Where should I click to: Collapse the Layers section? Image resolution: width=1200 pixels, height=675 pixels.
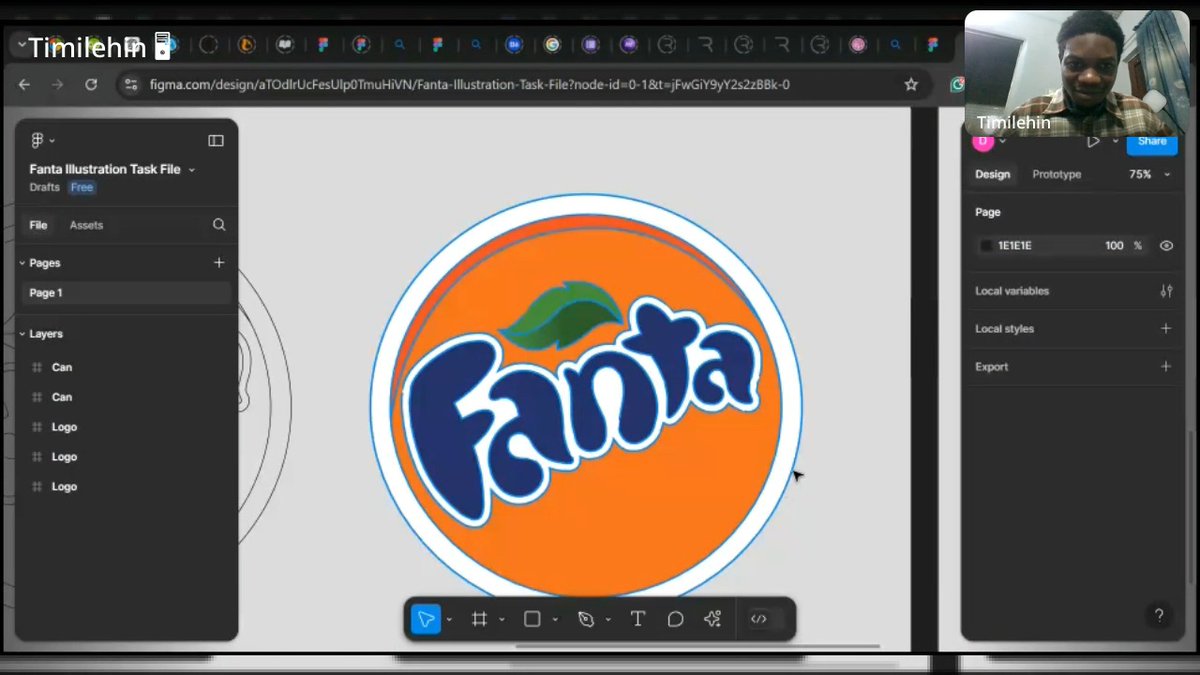(22, 334)
